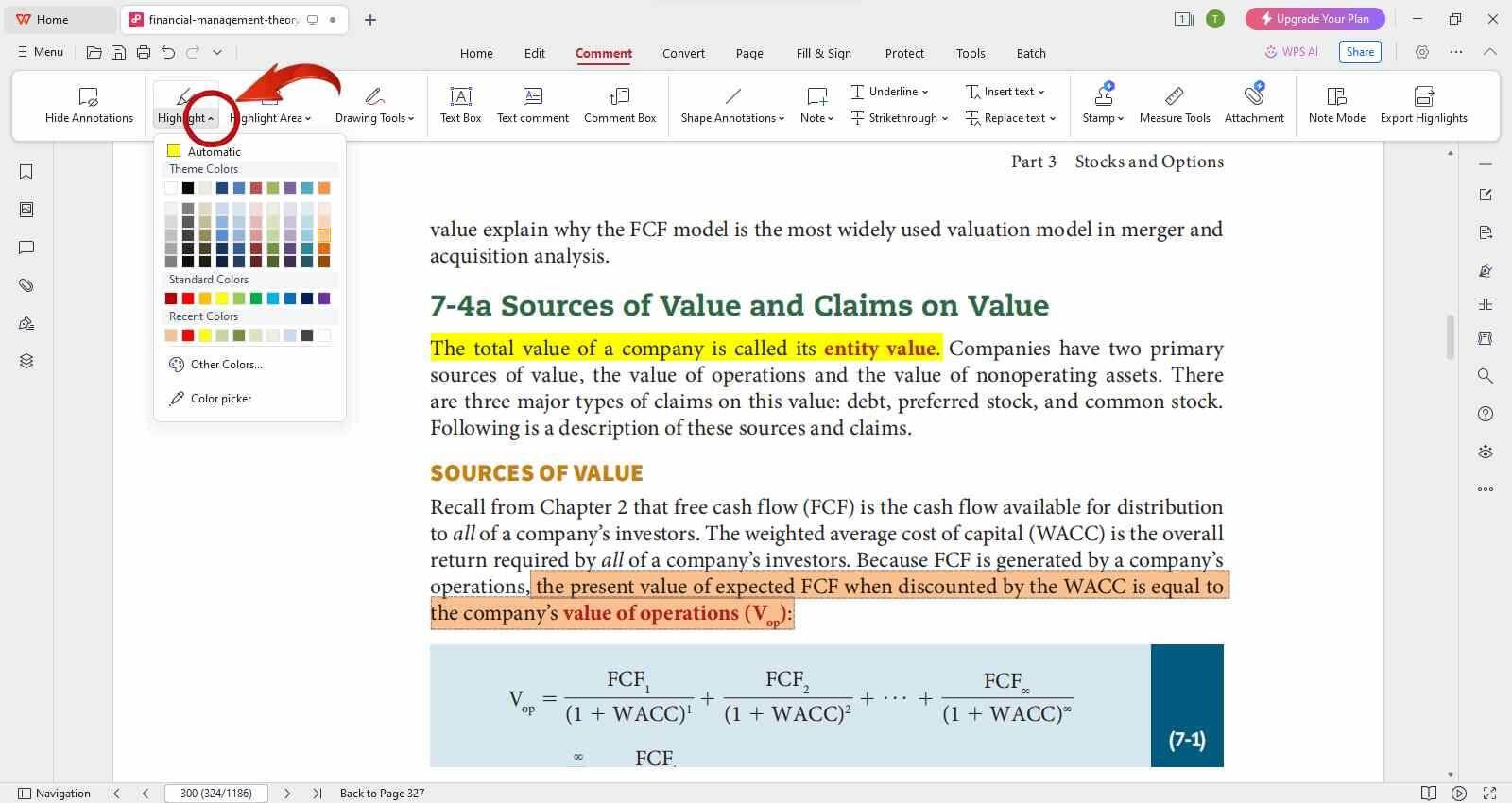The image size is (1512, 803).
Task: Jump to the last page
Action: click(318, 794)
